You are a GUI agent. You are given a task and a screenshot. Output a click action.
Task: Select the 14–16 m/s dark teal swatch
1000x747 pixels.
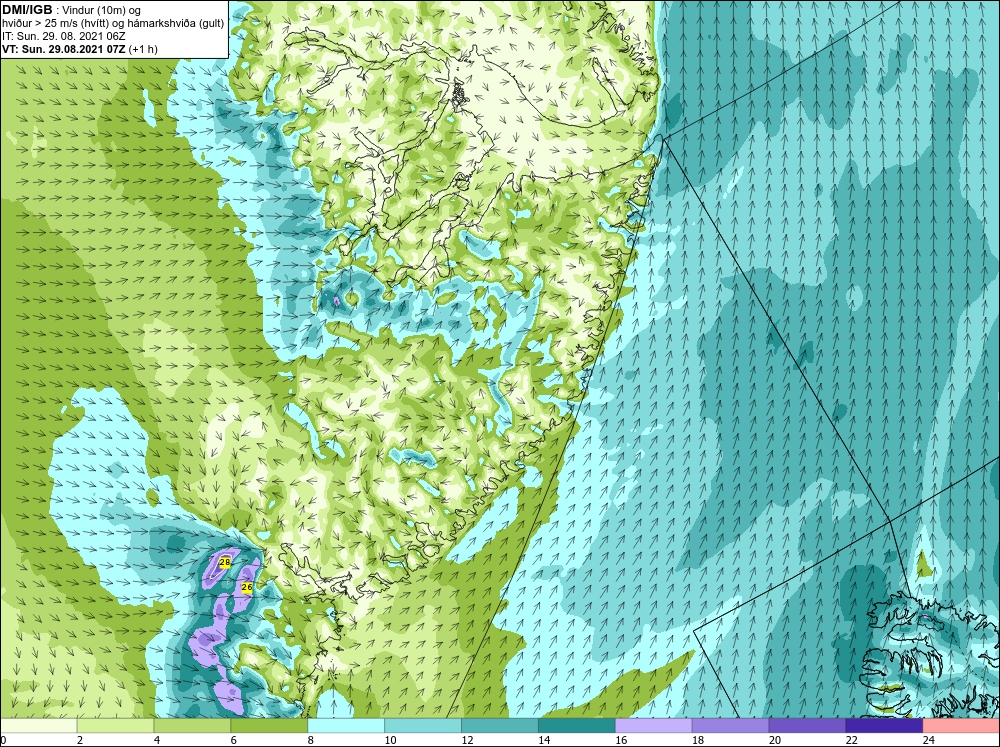click(x=577, y=725)
